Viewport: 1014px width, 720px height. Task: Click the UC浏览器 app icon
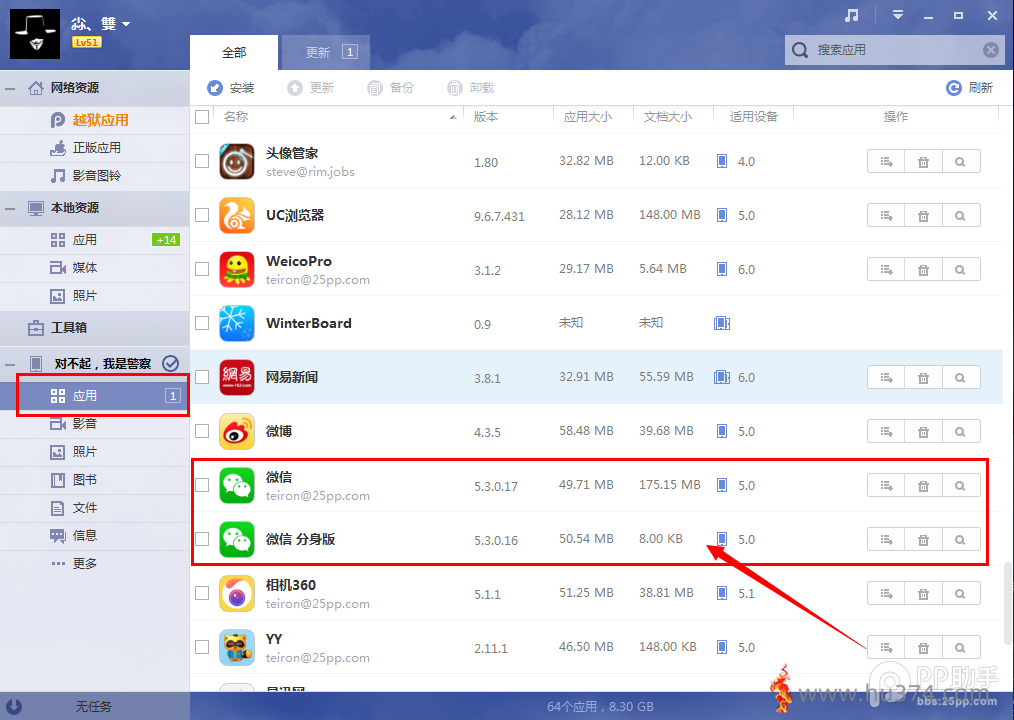(x=237, y=215)
